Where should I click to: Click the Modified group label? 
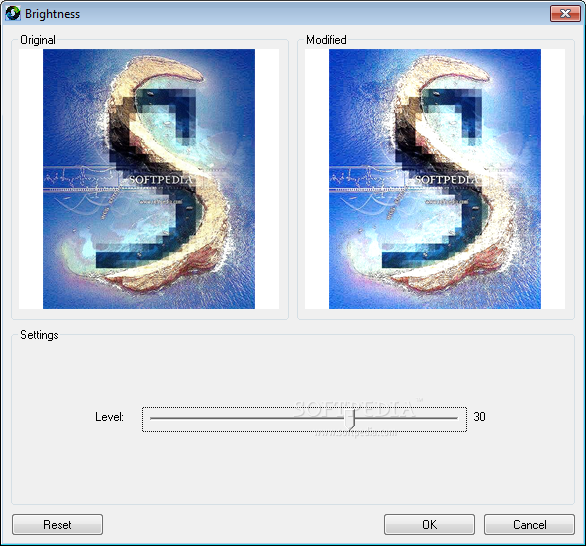(326, 40)
